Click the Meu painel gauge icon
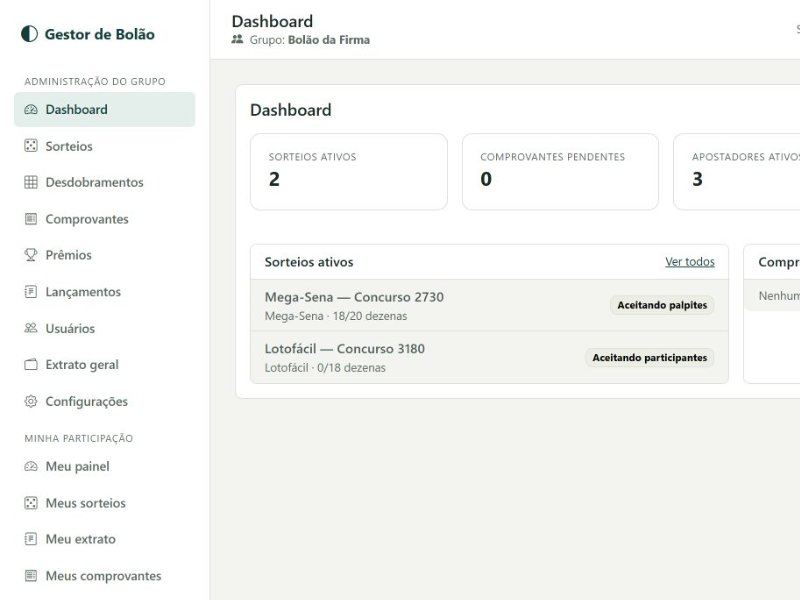 pyautogui.click(x=31, y=466)
